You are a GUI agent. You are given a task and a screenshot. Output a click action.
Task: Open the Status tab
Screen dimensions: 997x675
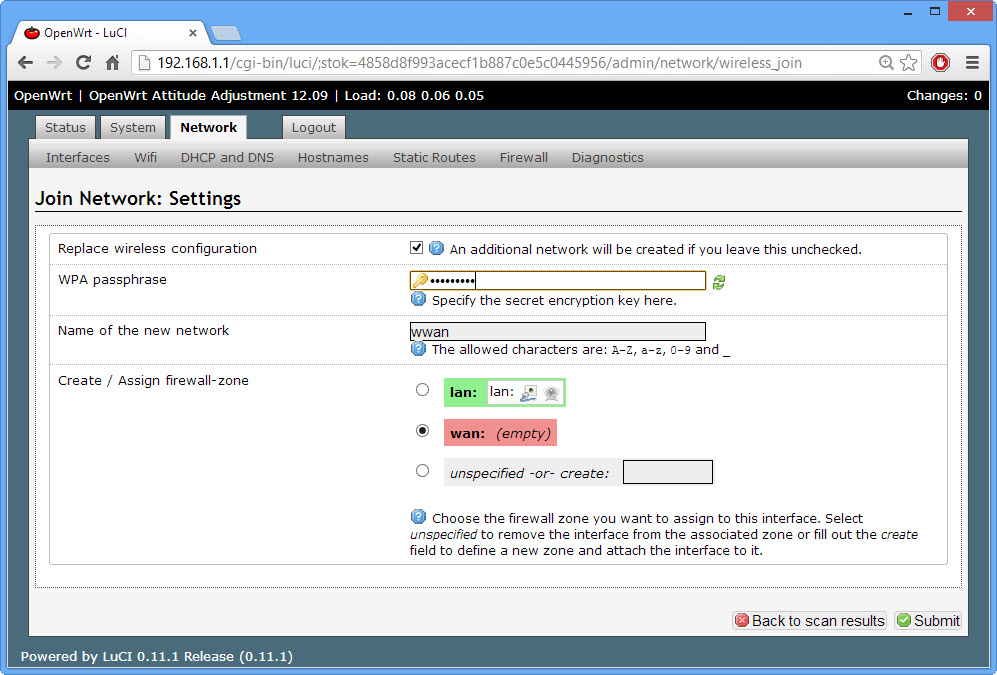point(65,127)
